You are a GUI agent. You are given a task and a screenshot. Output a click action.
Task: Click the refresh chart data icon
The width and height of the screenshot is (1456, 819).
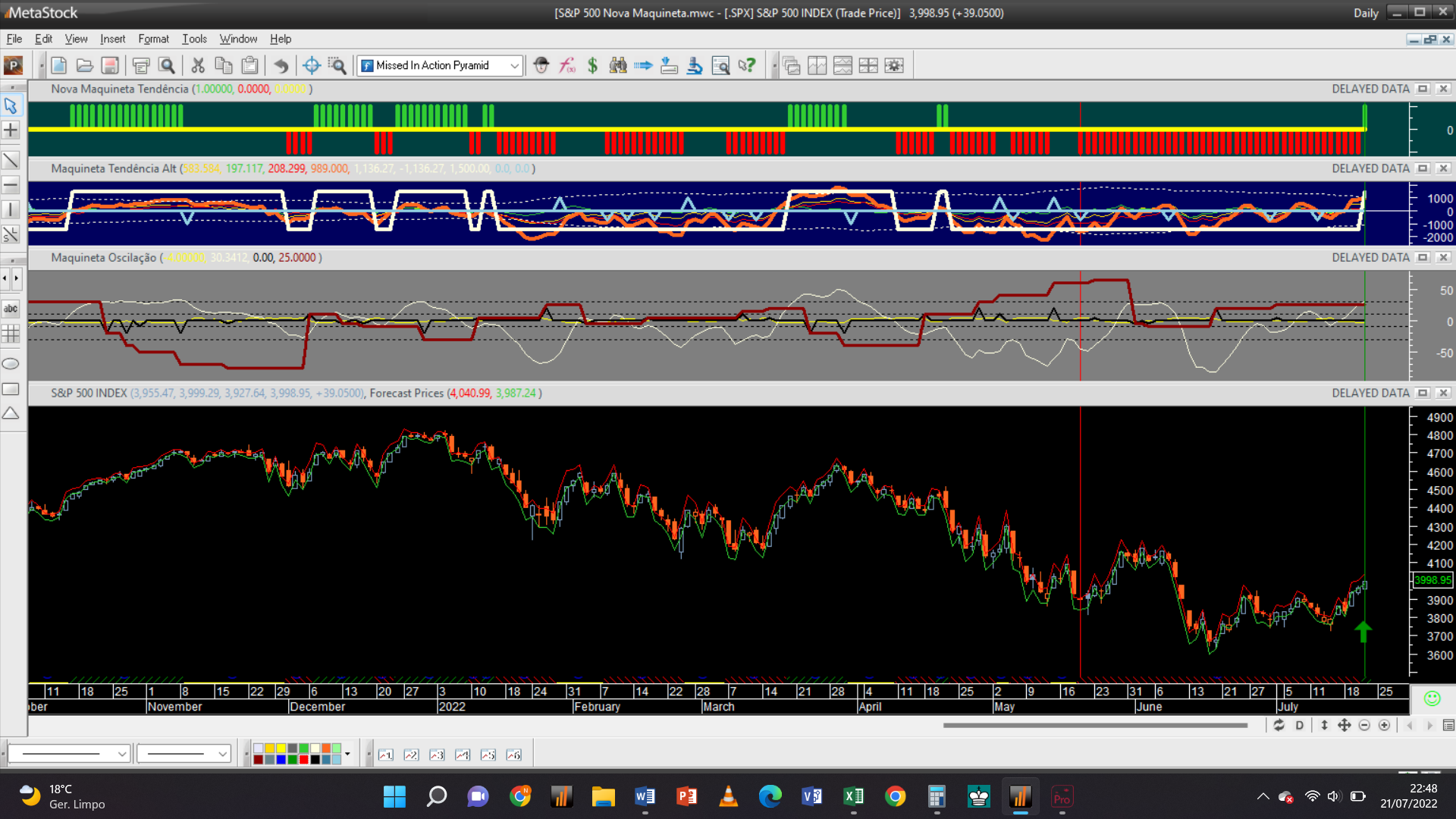1279,726
